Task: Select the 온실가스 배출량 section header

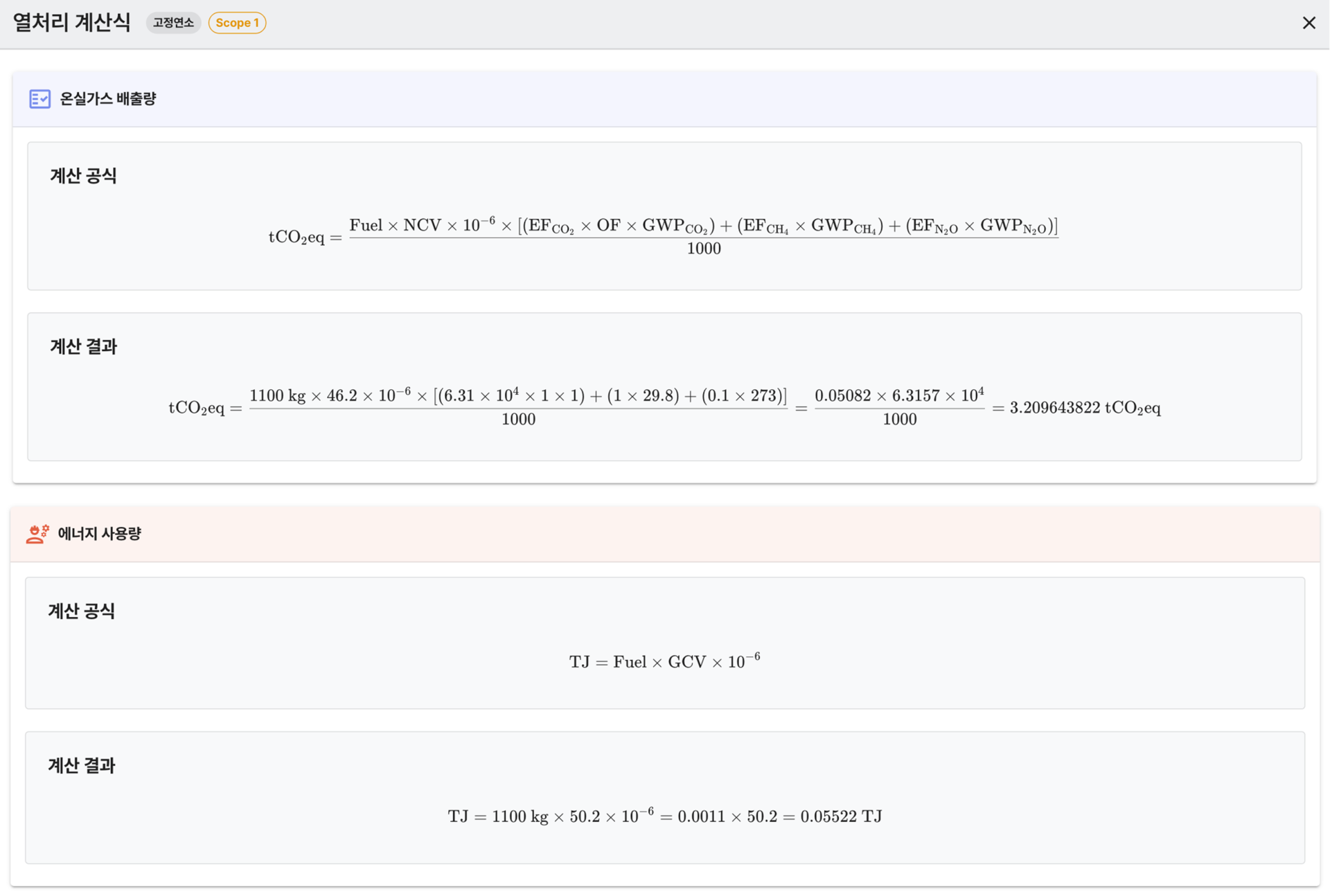Action: coord(108,99)
